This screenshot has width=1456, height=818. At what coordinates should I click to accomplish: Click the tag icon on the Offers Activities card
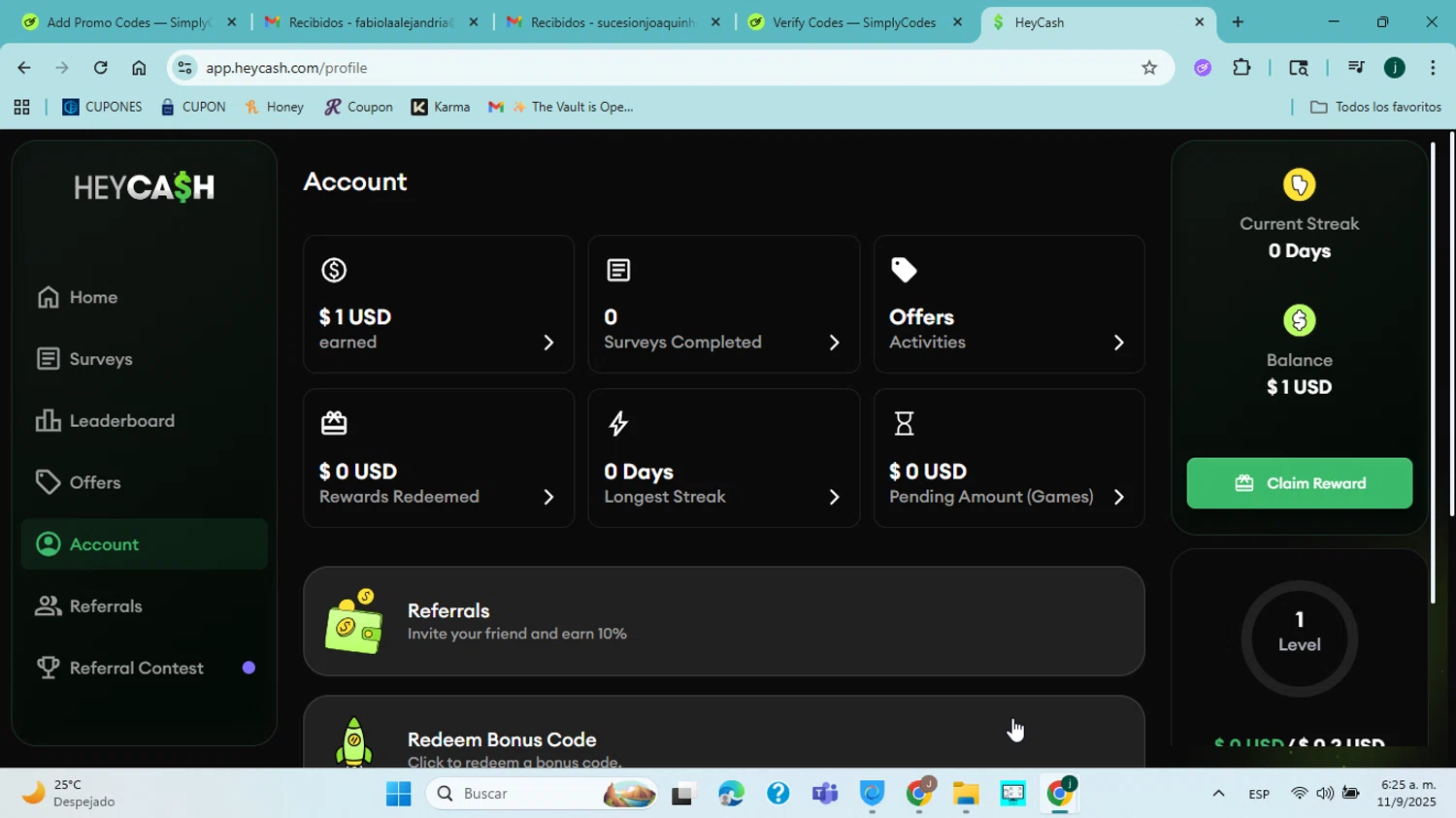pos(904,270)
